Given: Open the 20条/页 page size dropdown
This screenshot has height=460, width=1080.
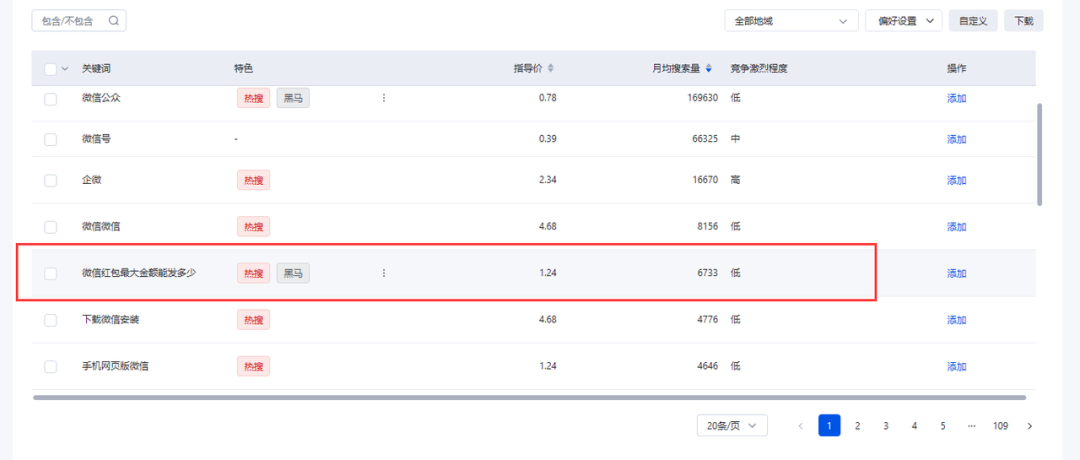Looking at the screenshot, I should point(732,426).
